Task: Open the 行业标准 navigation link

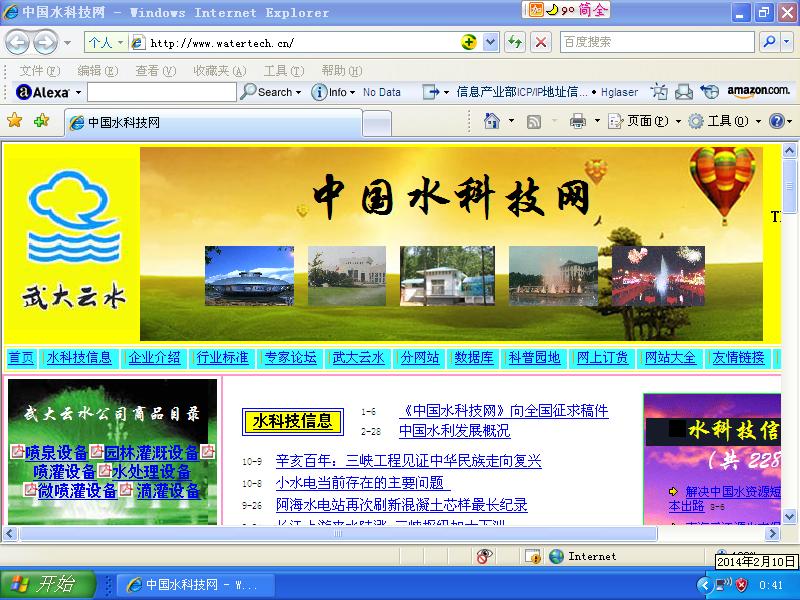Action: [222, 357]
